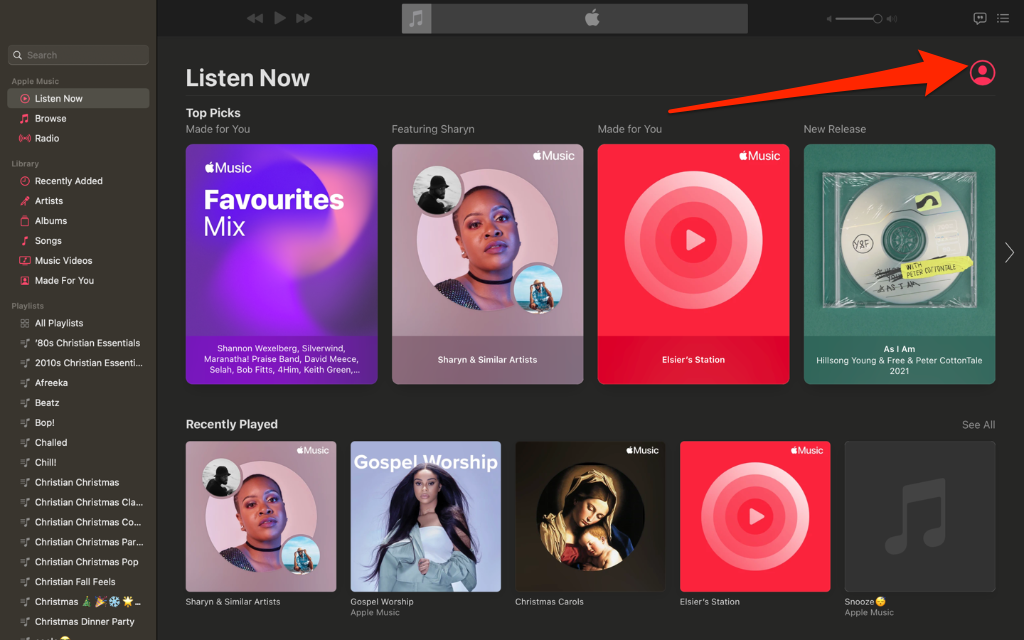1024x640 pixels.
Task: Show more Top Picks with right chevron
Action: pos(1010,252)
